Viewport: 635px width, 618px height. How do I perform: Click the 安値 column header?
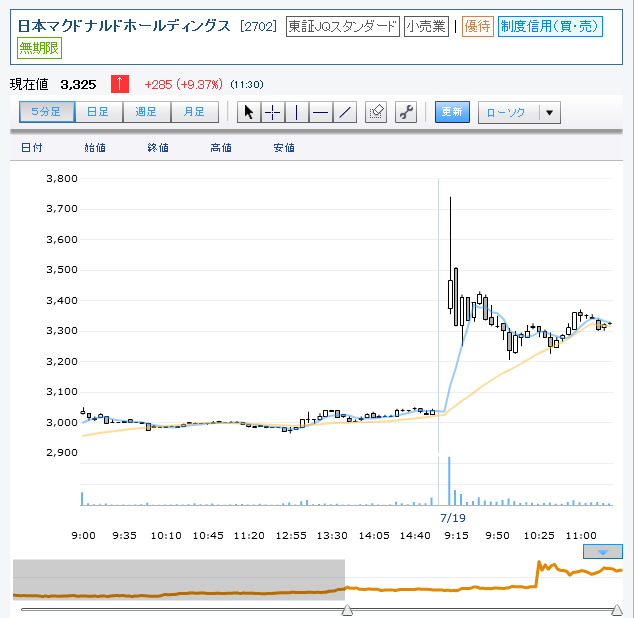pos(284,147)
